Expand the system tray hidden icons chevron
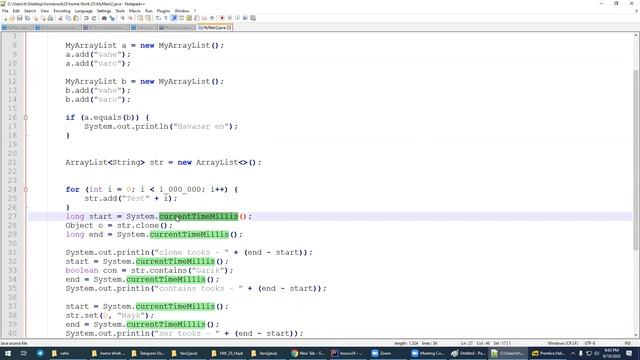The image size is (640, 360). tap(572, 353)
